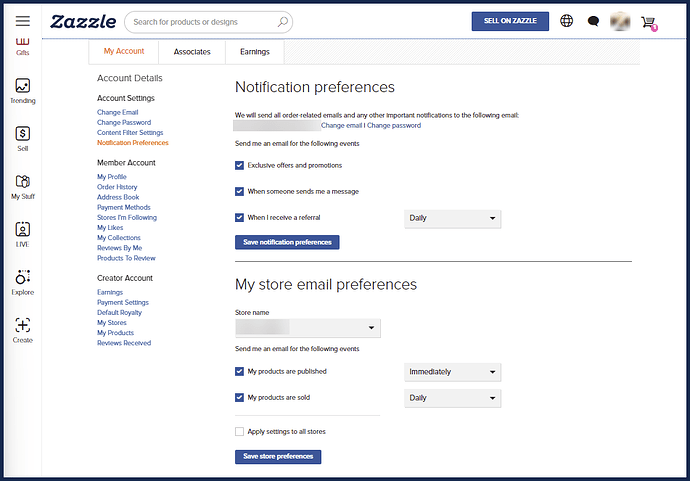The width and height of the screenshot is (690, 481).
Task: Open Reviews By Me link
Action: point(119,247)
